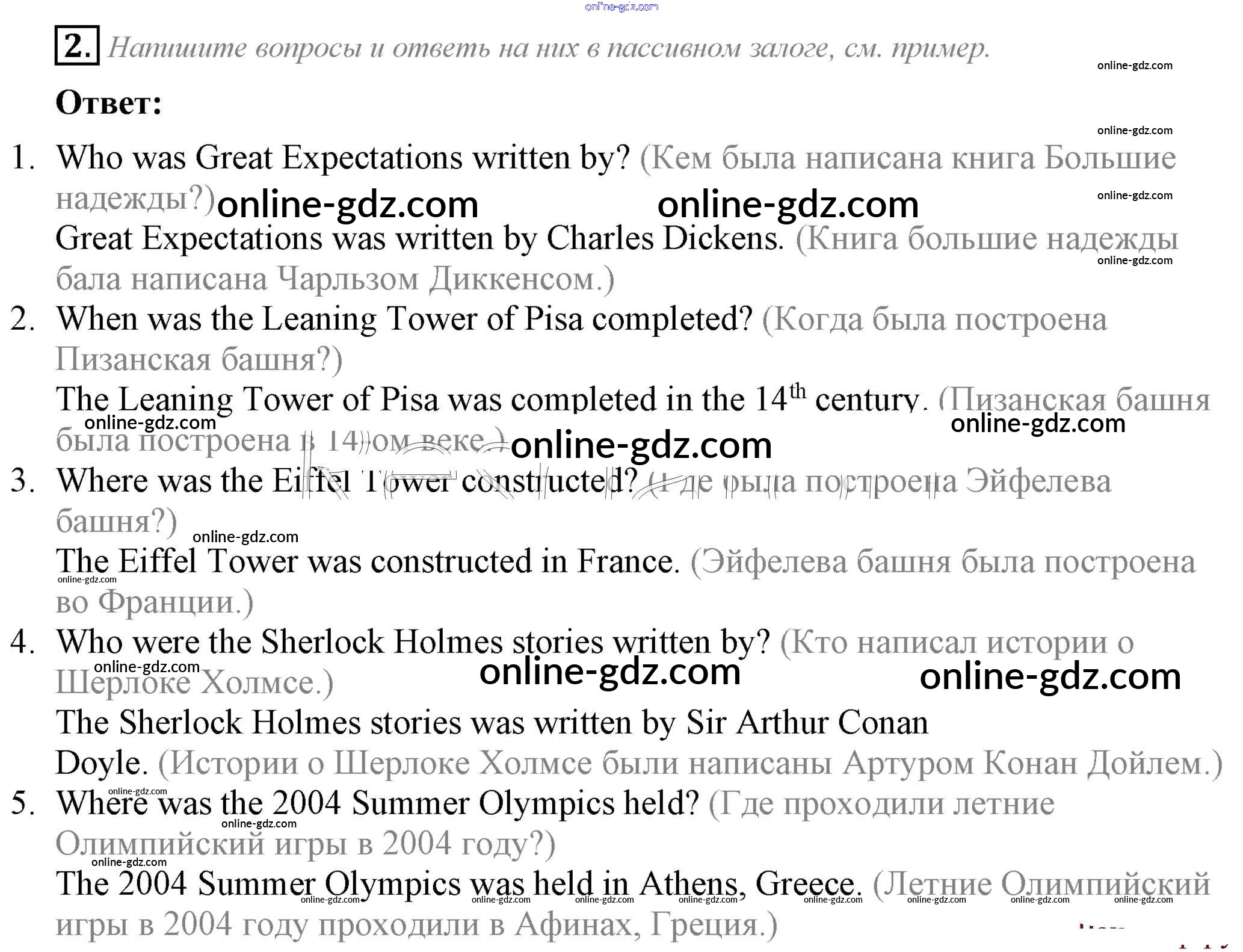Click the blue online-gdz.com link at top

point(621,7)
